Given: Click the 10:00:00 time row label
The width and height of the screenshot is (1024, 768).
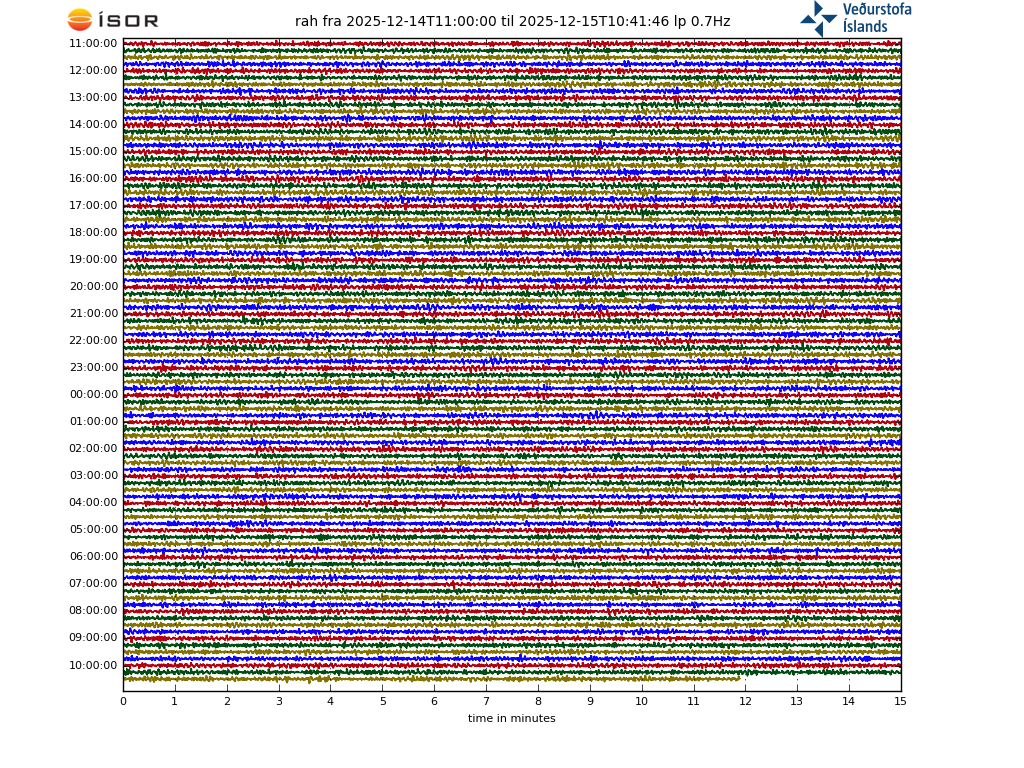Looking at the screenshot, I should coord(93,666).
